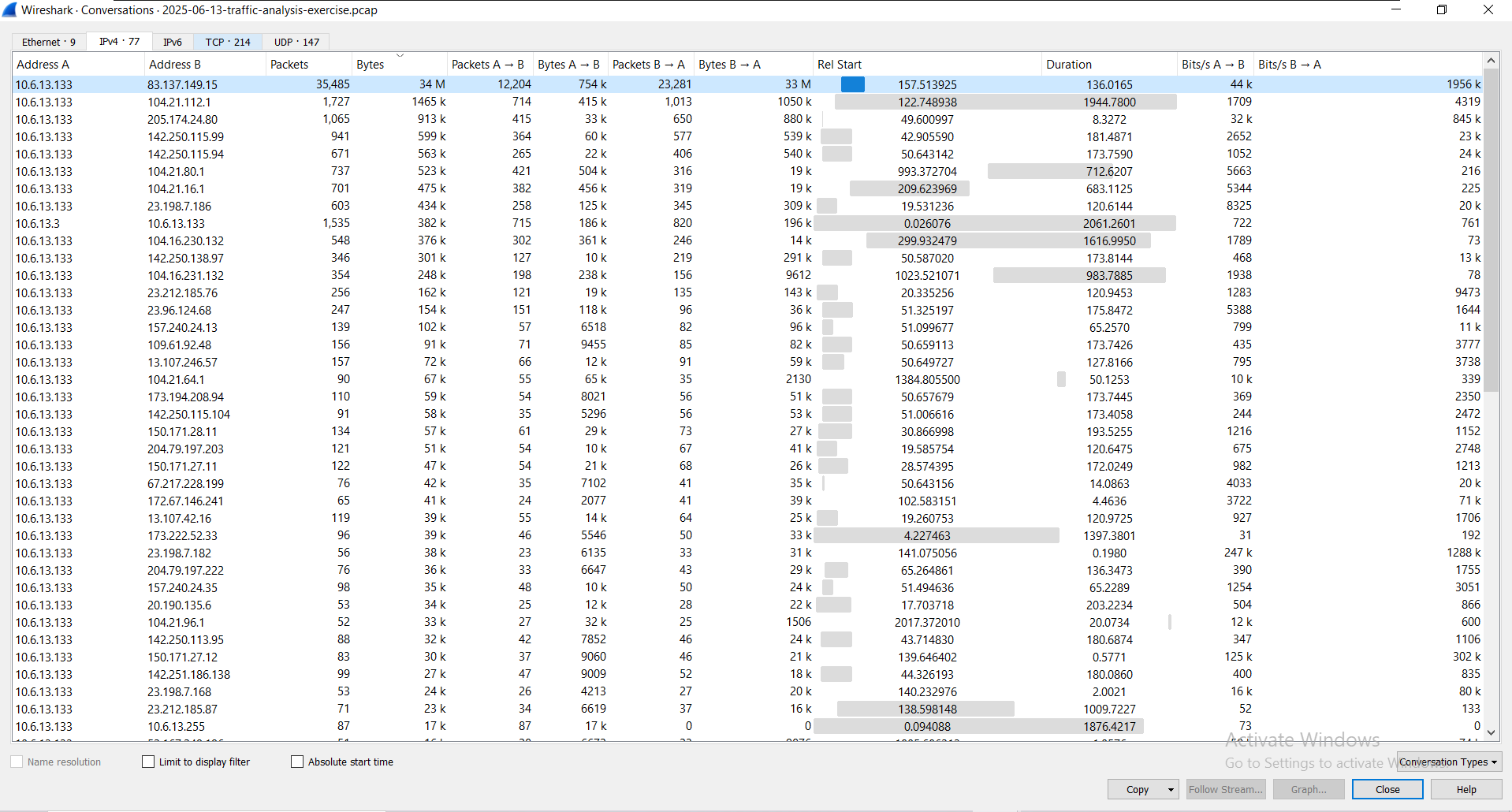Click the Wireshark fin icon in title bar
The height and width of the screenshot is (812, 1512).
click(x=9, y=9)
